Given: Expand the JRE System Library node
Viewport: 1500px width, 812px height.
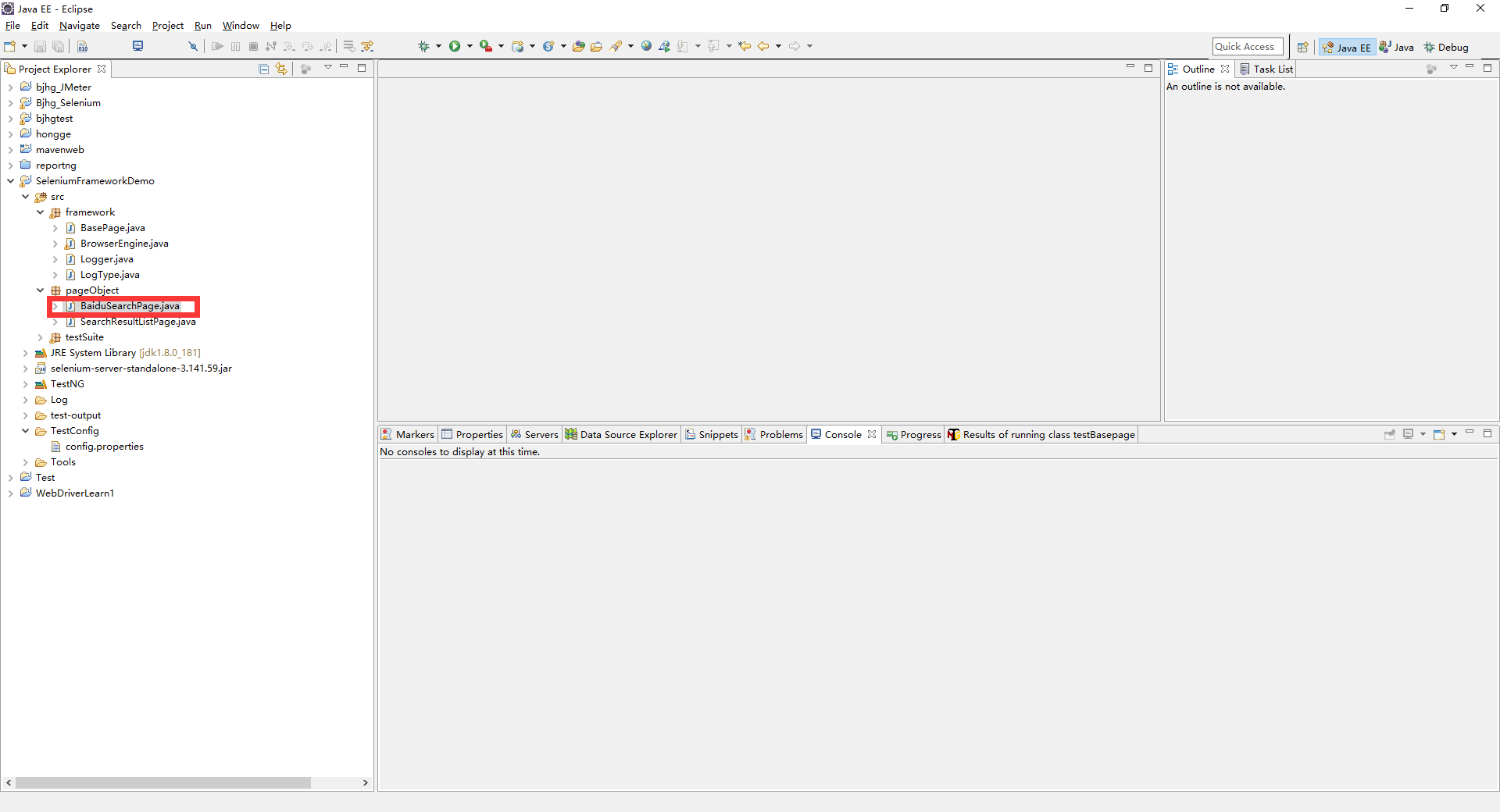Looking at the screenshot, I should (25, 353).
